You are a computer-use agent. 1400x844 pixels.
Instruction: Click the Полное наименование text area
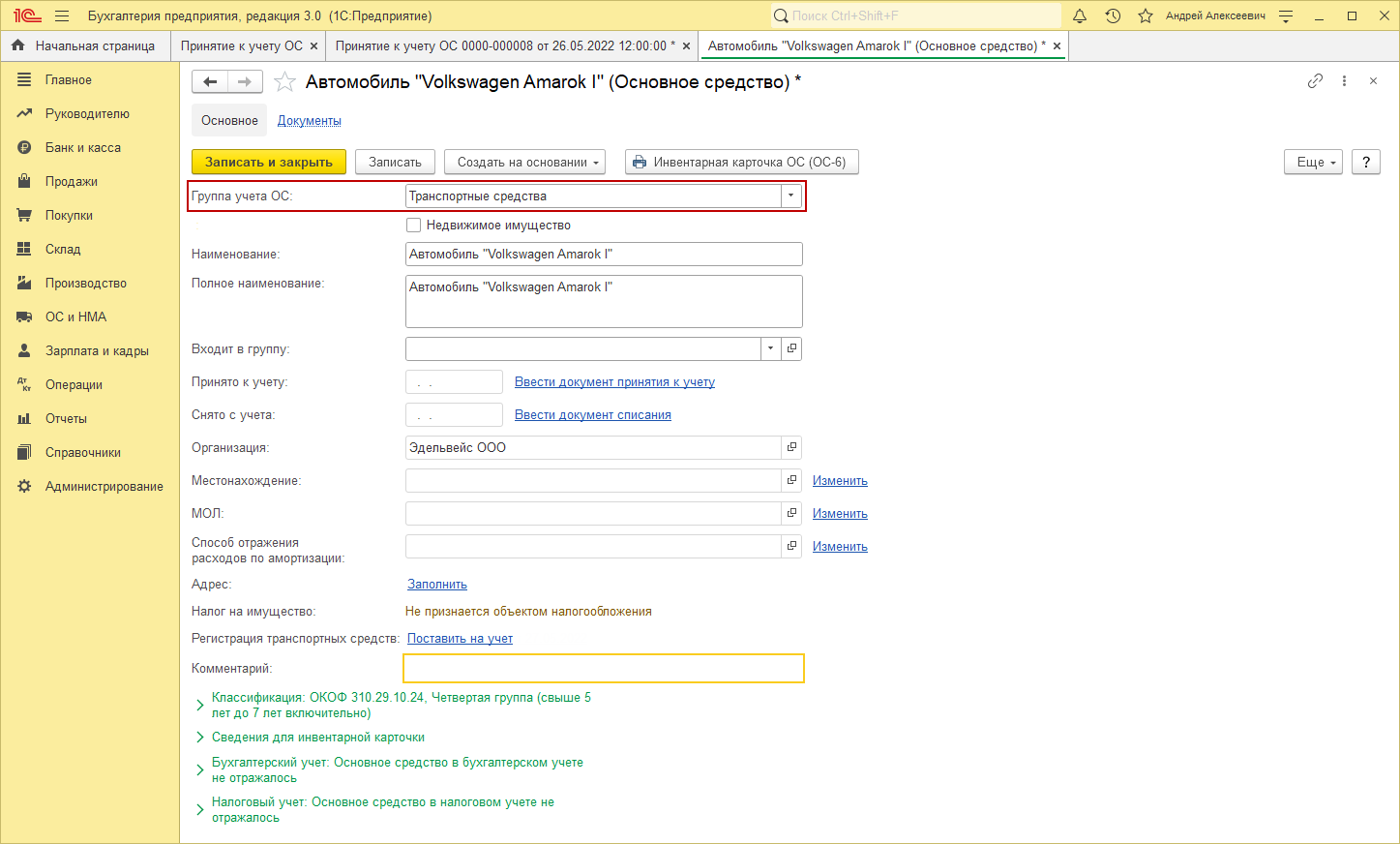point(604,301)
